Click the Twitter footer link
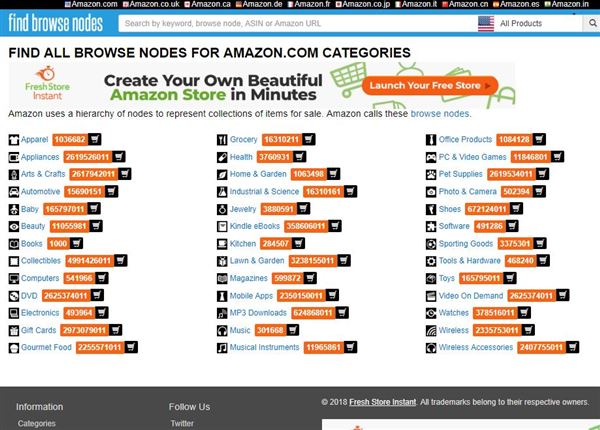 [x=182, y=423]
